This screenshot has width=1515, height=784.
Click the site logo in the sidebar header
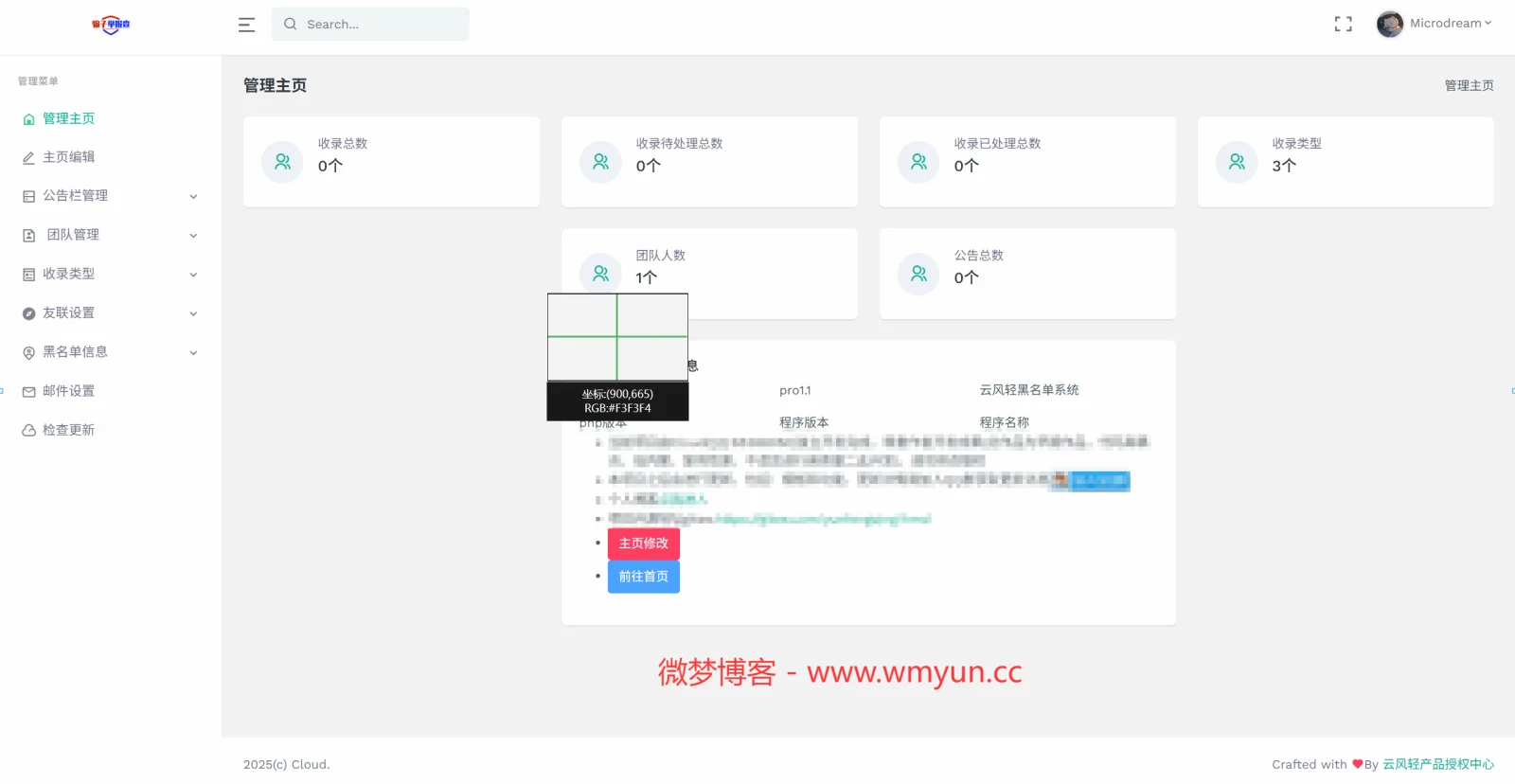pyautogui.click(x=111, y=25)
